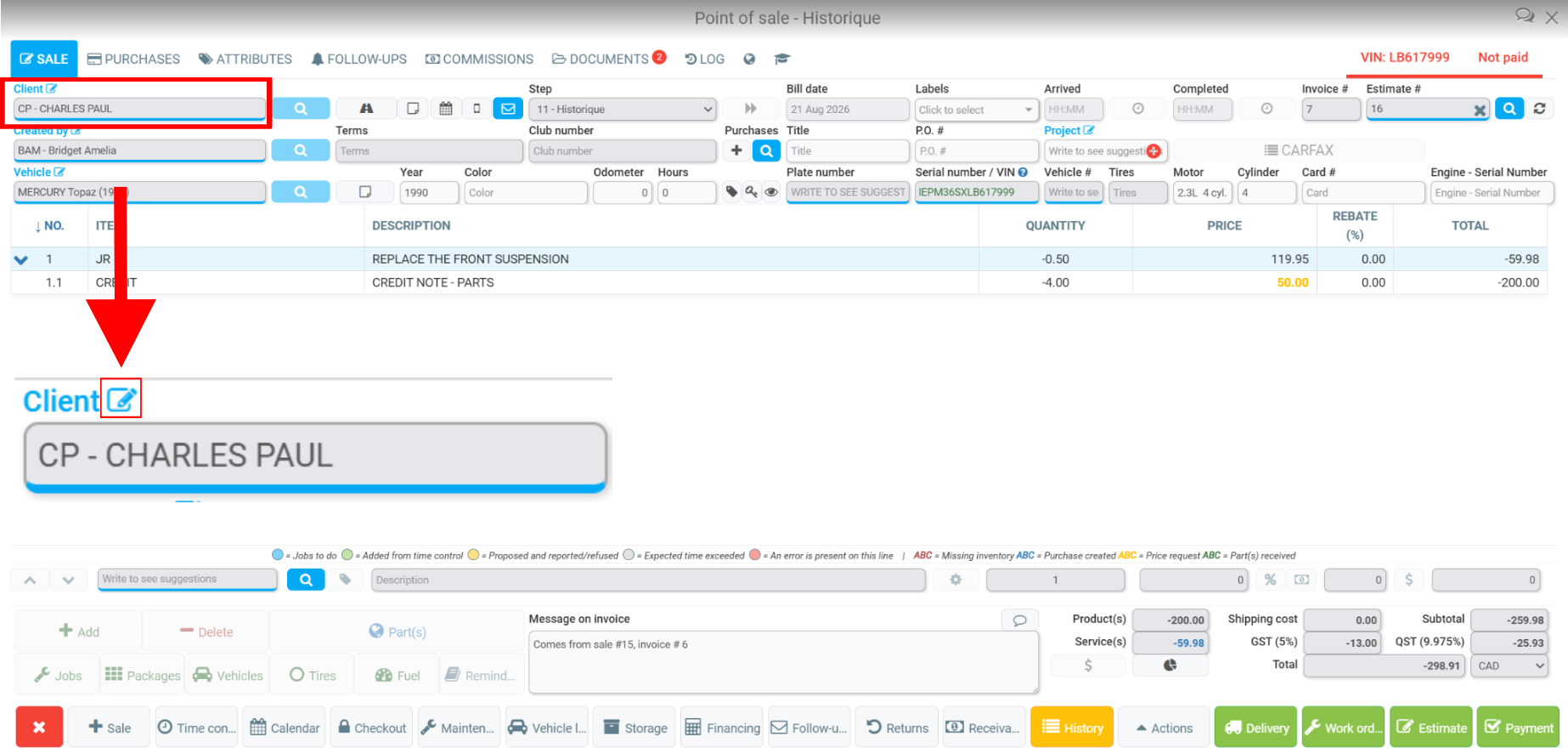Open the chat conversation icon
The width and height of the screenshot is (1568, 753).
point(1525,16)
